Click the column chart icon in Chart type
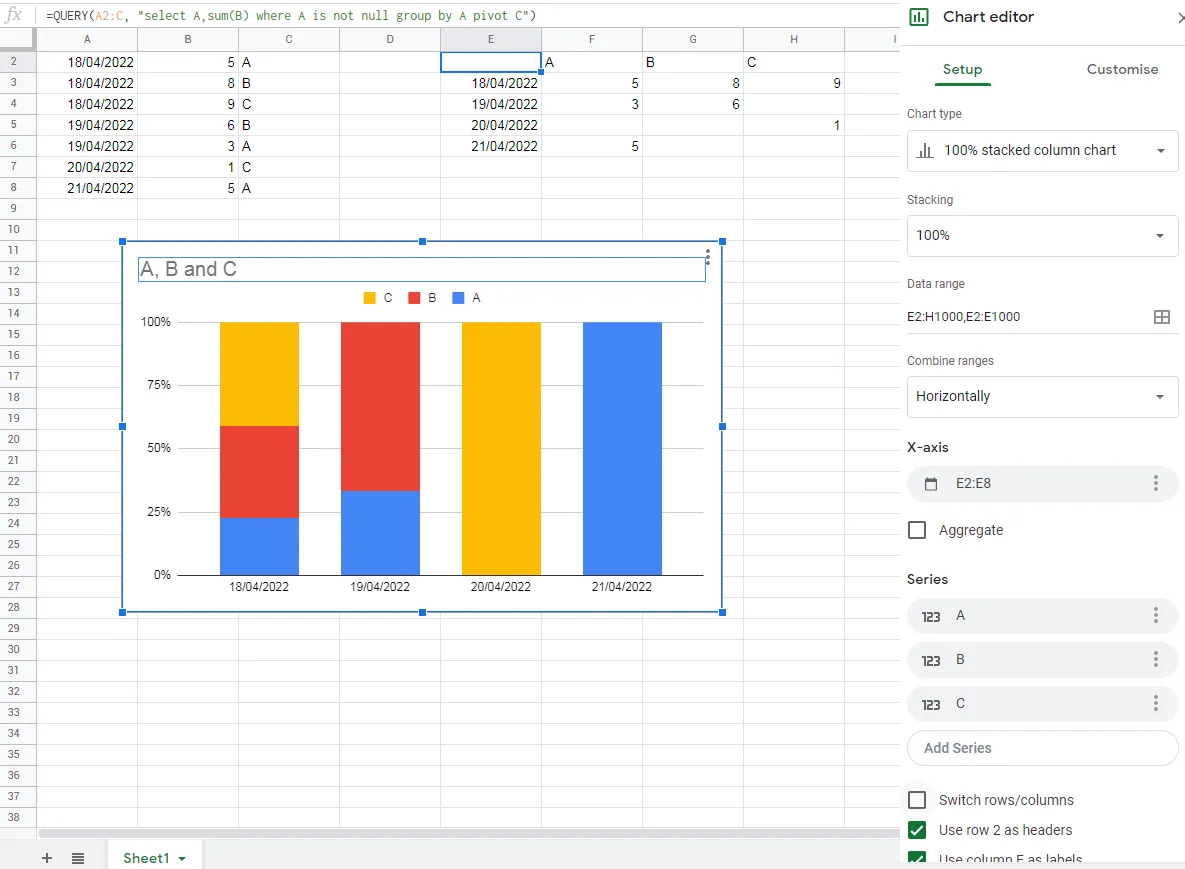The height and width of the screenshot is (869, 1185). pos(925,150)
